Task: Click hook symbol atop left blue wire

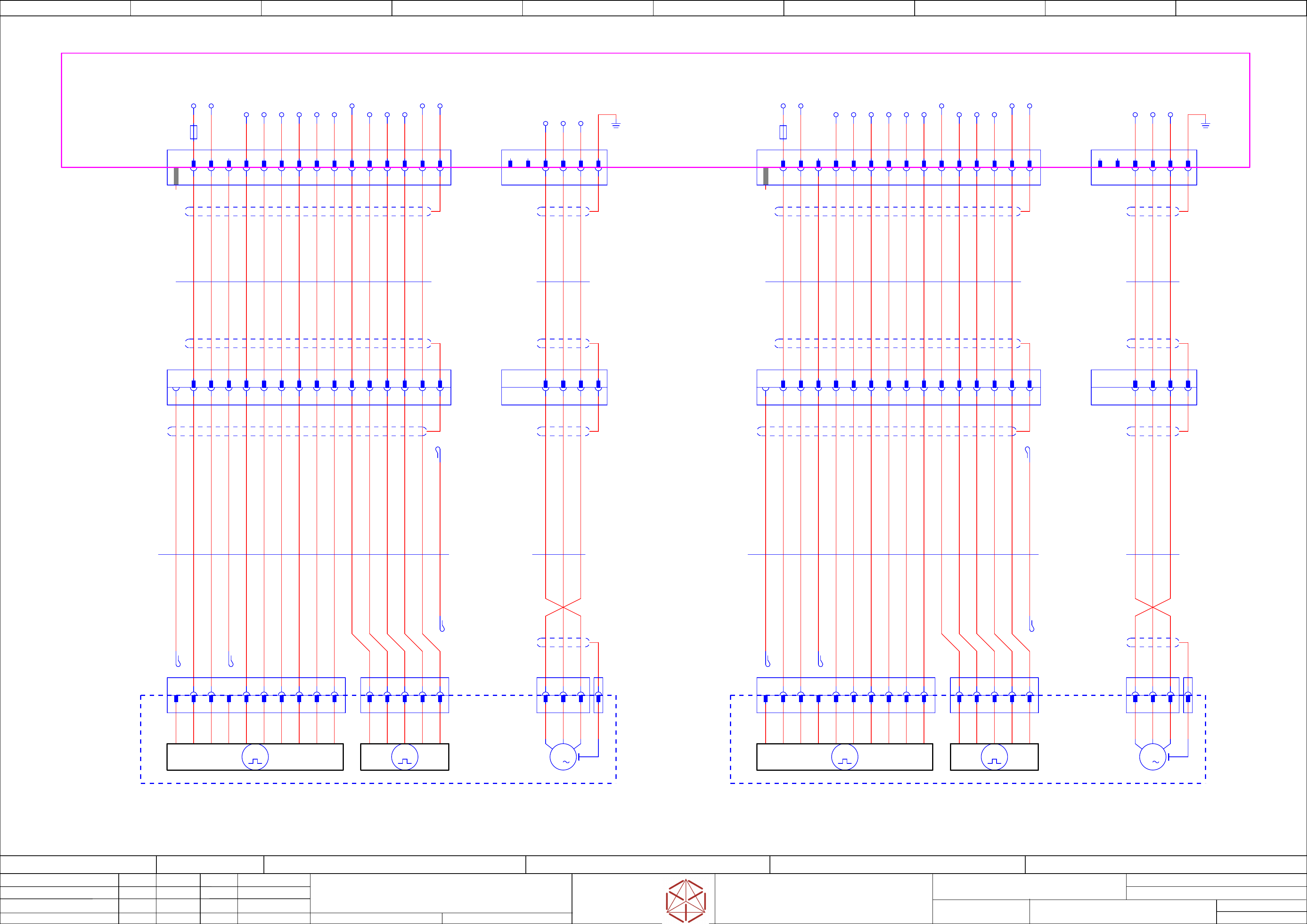Action: click(x=438, y=451)
